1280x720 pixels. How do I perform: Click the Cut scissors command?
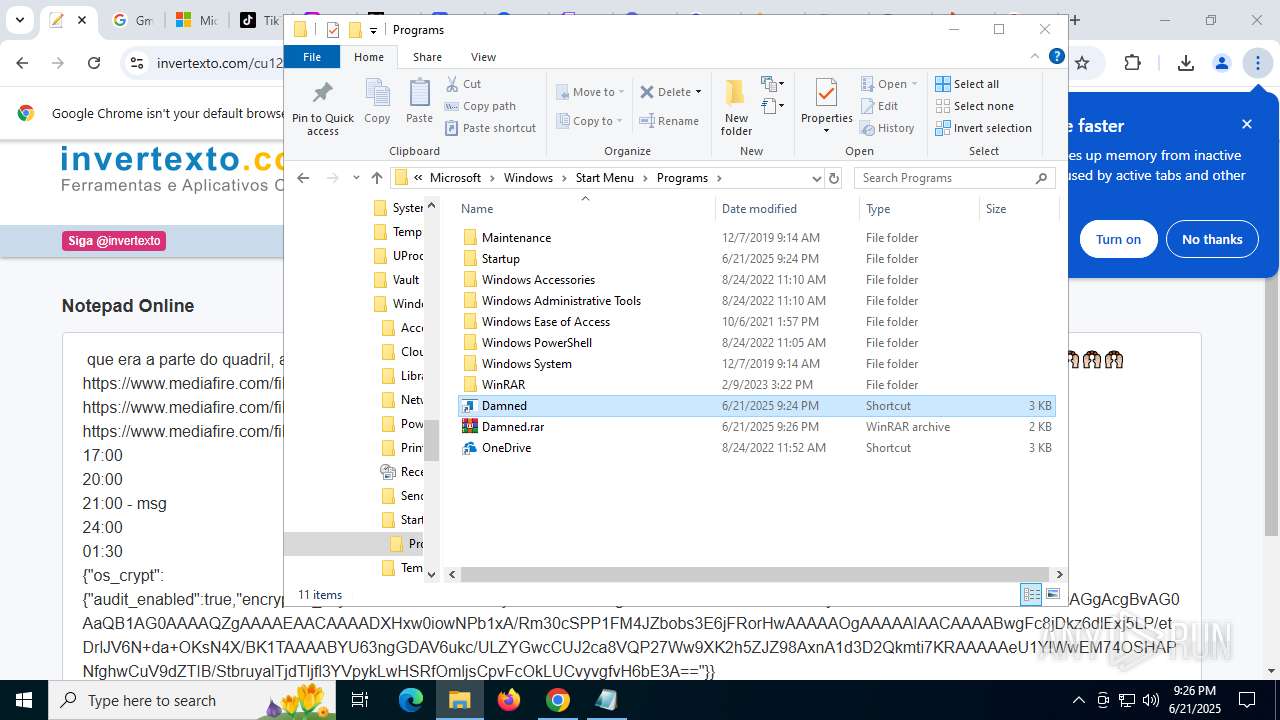[x=463, y=84]
